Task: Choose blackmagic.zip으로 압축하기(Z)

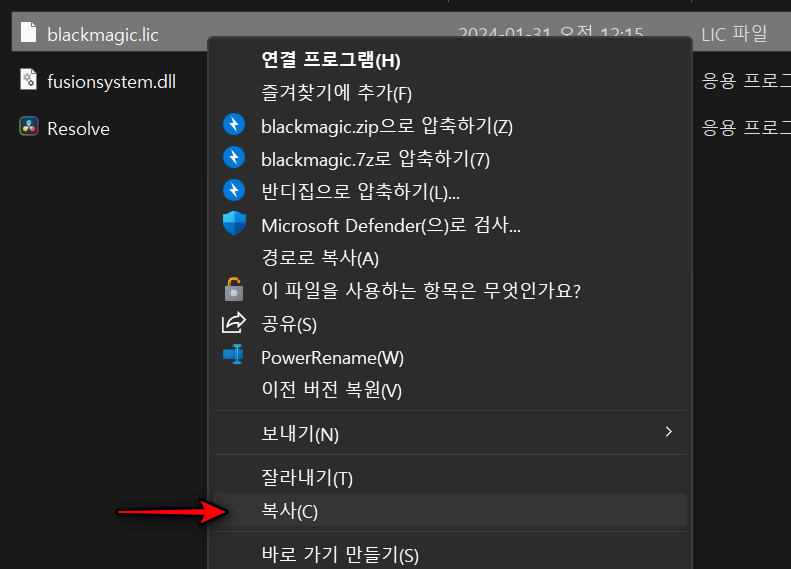Action: click(x=450, y=126)
